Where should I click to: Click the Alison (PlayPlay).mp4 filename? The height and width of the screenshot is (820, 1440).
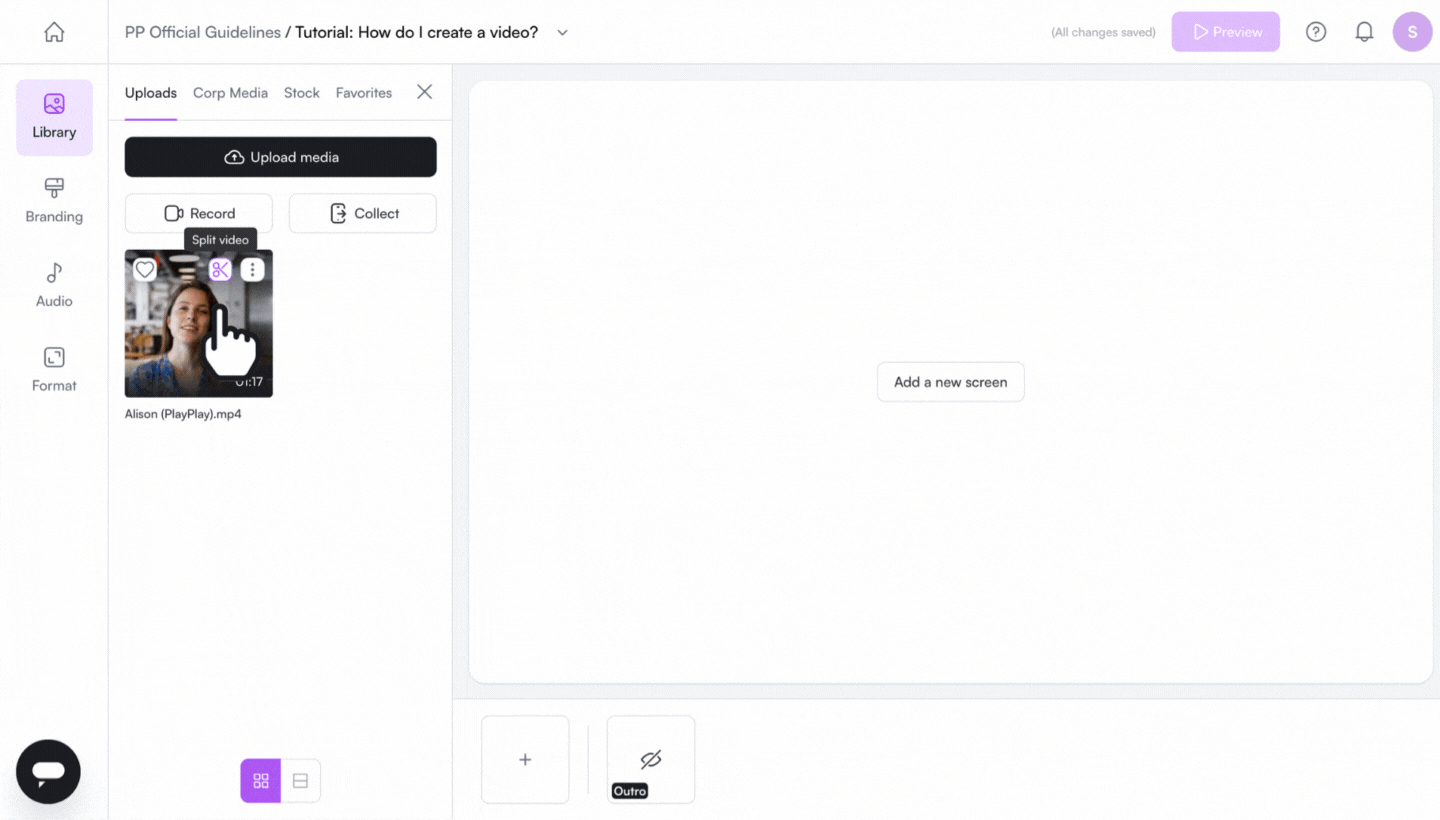183,414
